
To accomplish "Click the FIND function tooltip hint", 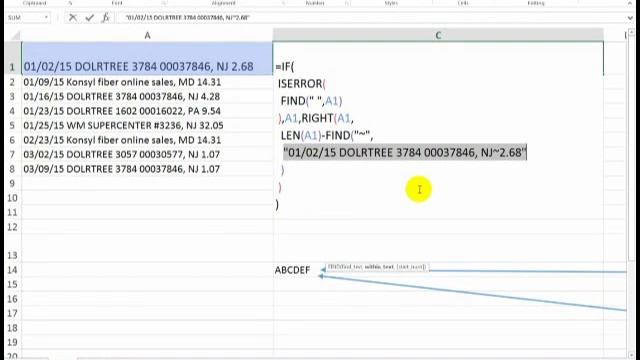I will click(x=377, y=267).
